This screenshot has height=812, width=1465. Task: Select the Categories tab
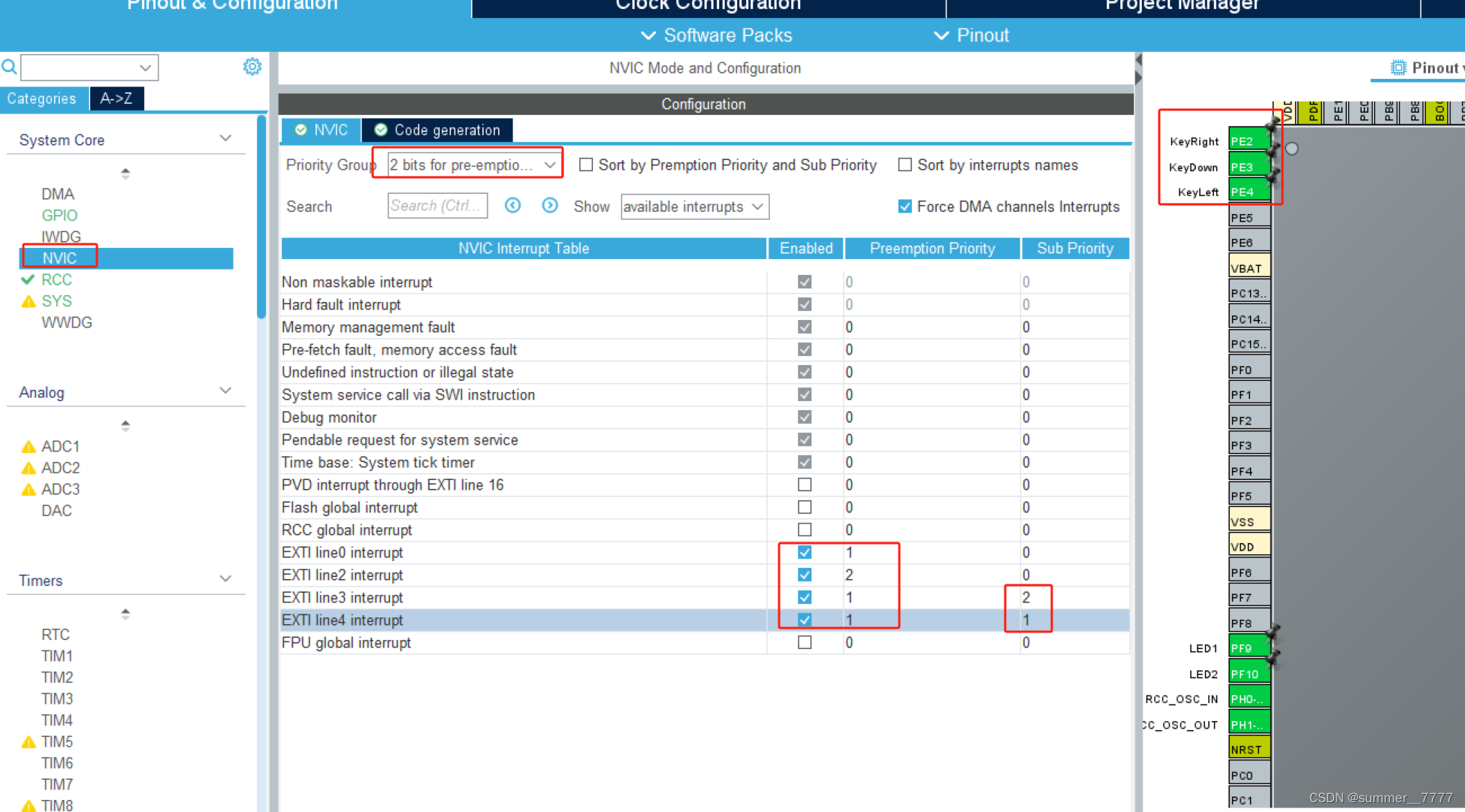pyautogui.click(x=44, y=98)
